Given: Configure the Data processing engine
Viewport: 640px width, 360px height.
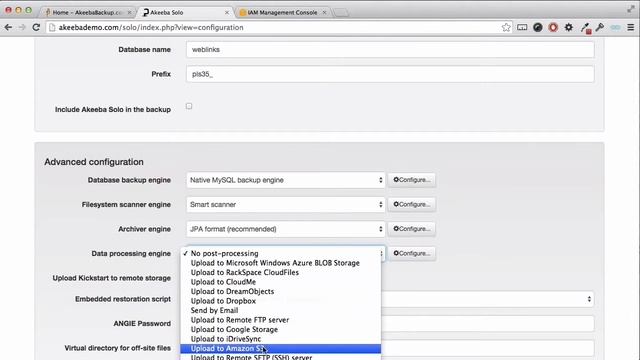Looking at the screenshot, I should [x=412, y=253].
